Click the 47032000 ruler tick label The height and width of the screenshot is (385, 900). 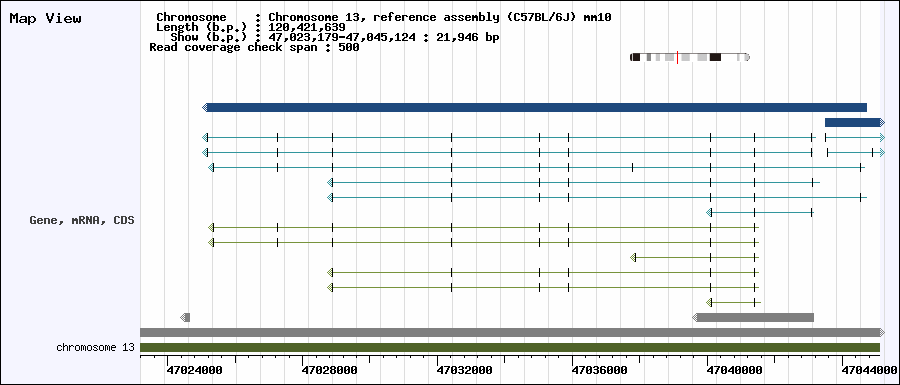(x=464, y=370)
